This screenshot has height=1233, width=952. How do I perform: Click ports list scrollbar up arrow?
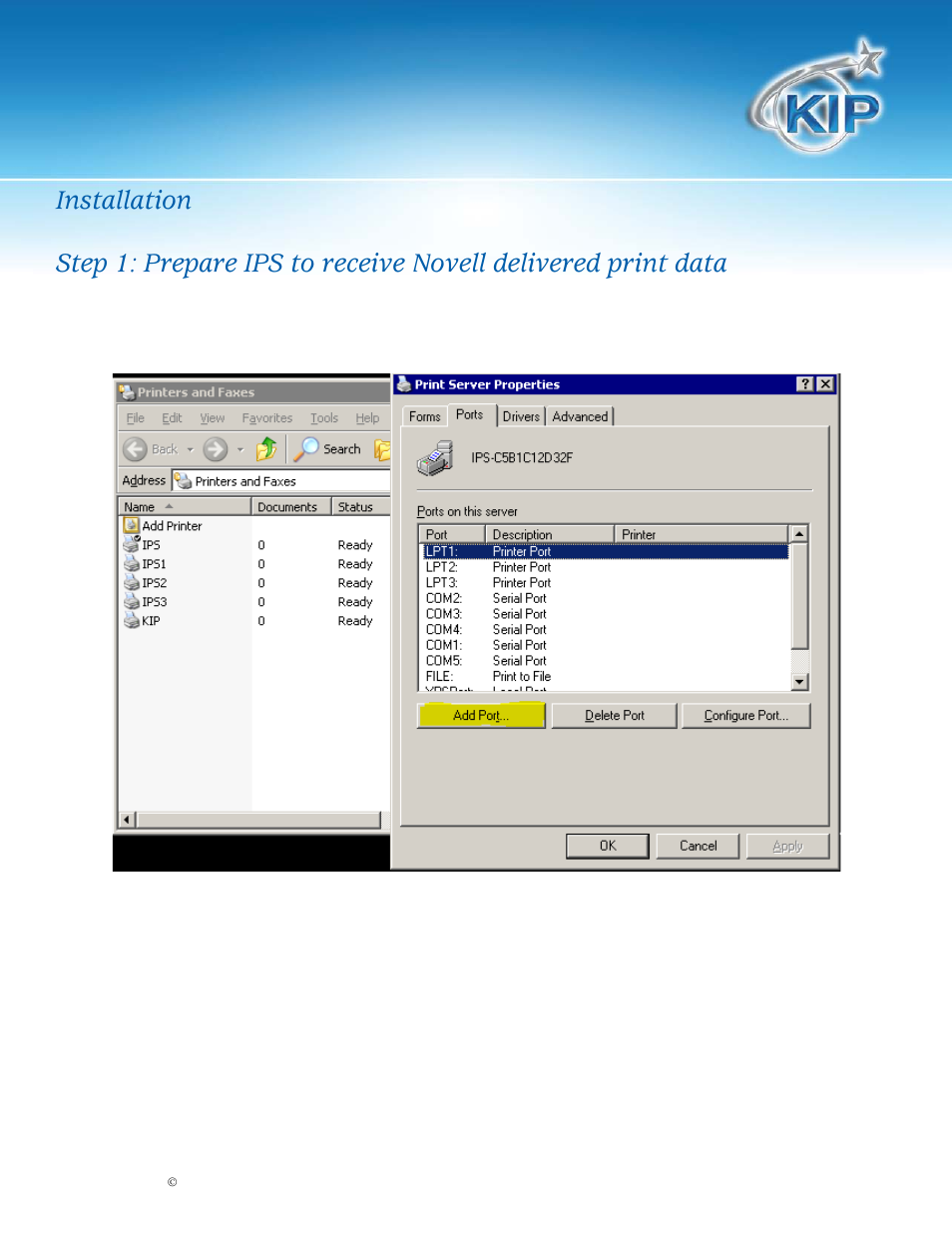pos(799,534)
